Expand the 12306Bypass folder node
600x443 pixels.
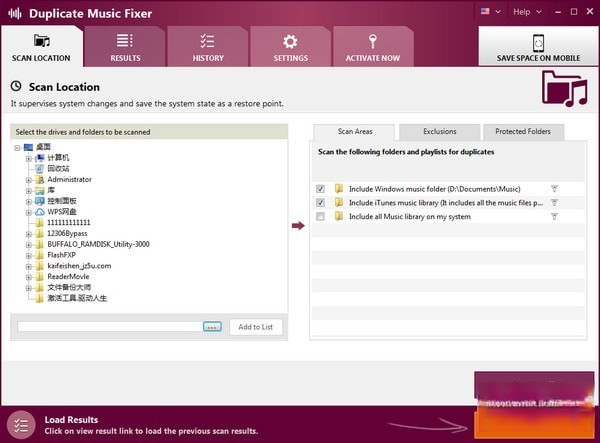coord(29,234)
